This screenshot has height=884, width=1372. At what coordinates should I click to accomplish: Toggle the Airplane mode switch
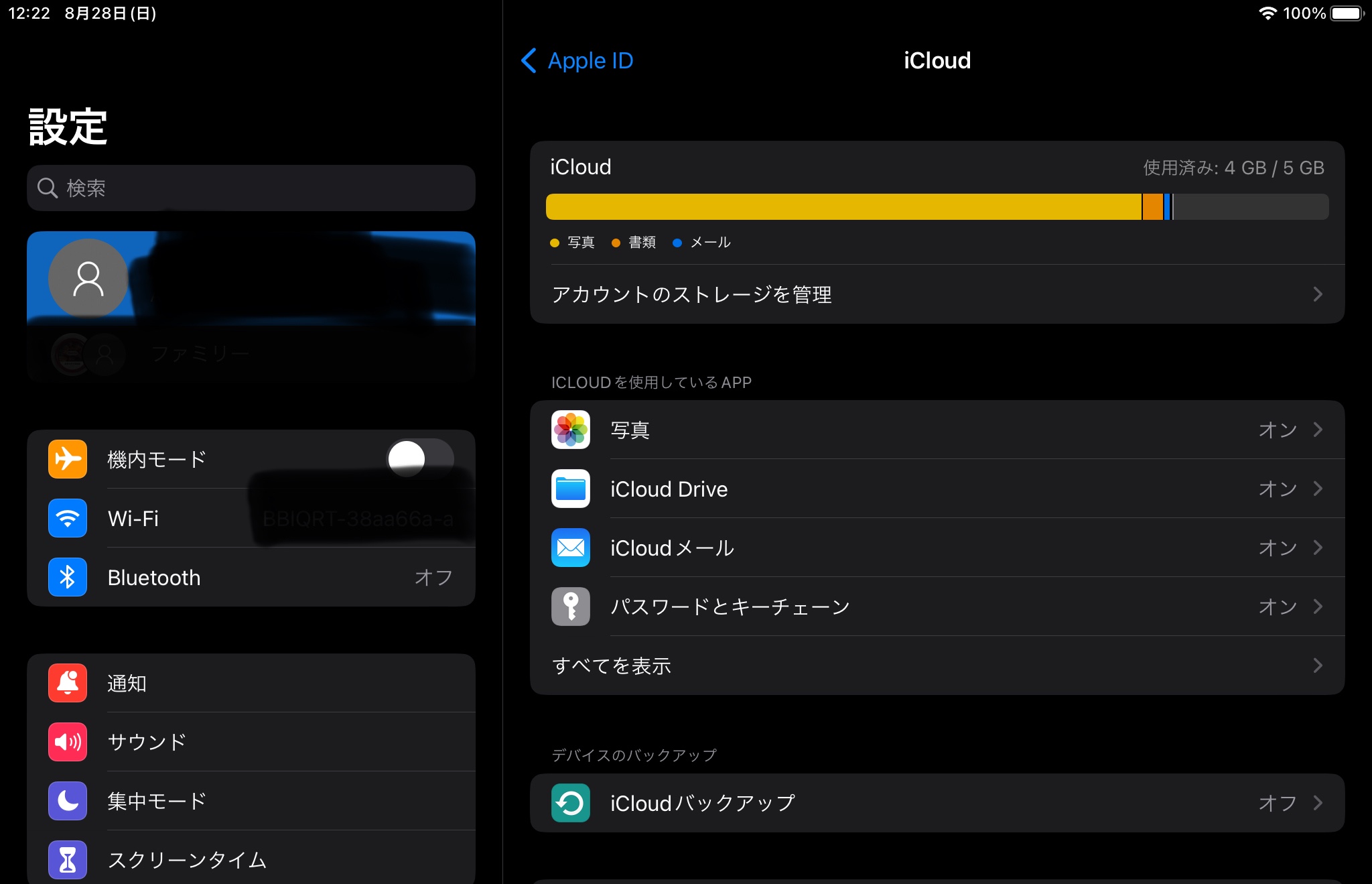[x=421, y=458]
